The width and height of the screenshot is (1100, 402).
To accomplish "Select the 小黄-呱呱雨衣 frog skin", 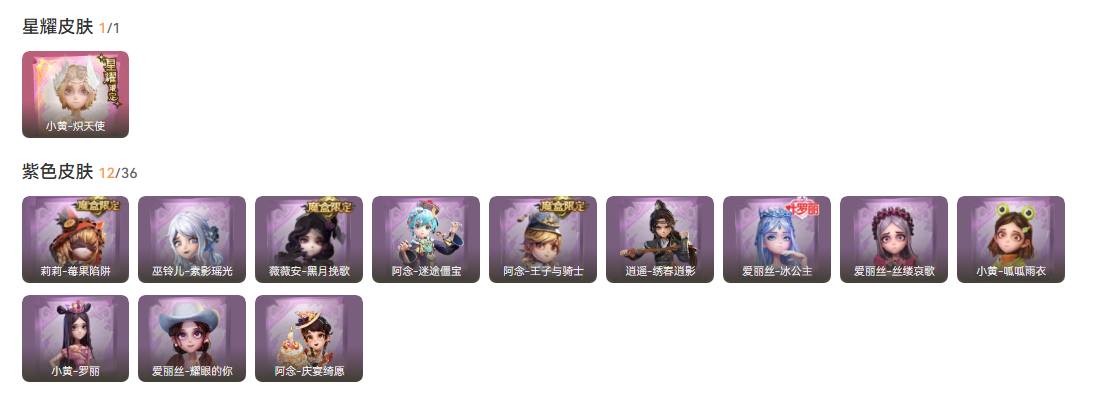I will 1011,239.
